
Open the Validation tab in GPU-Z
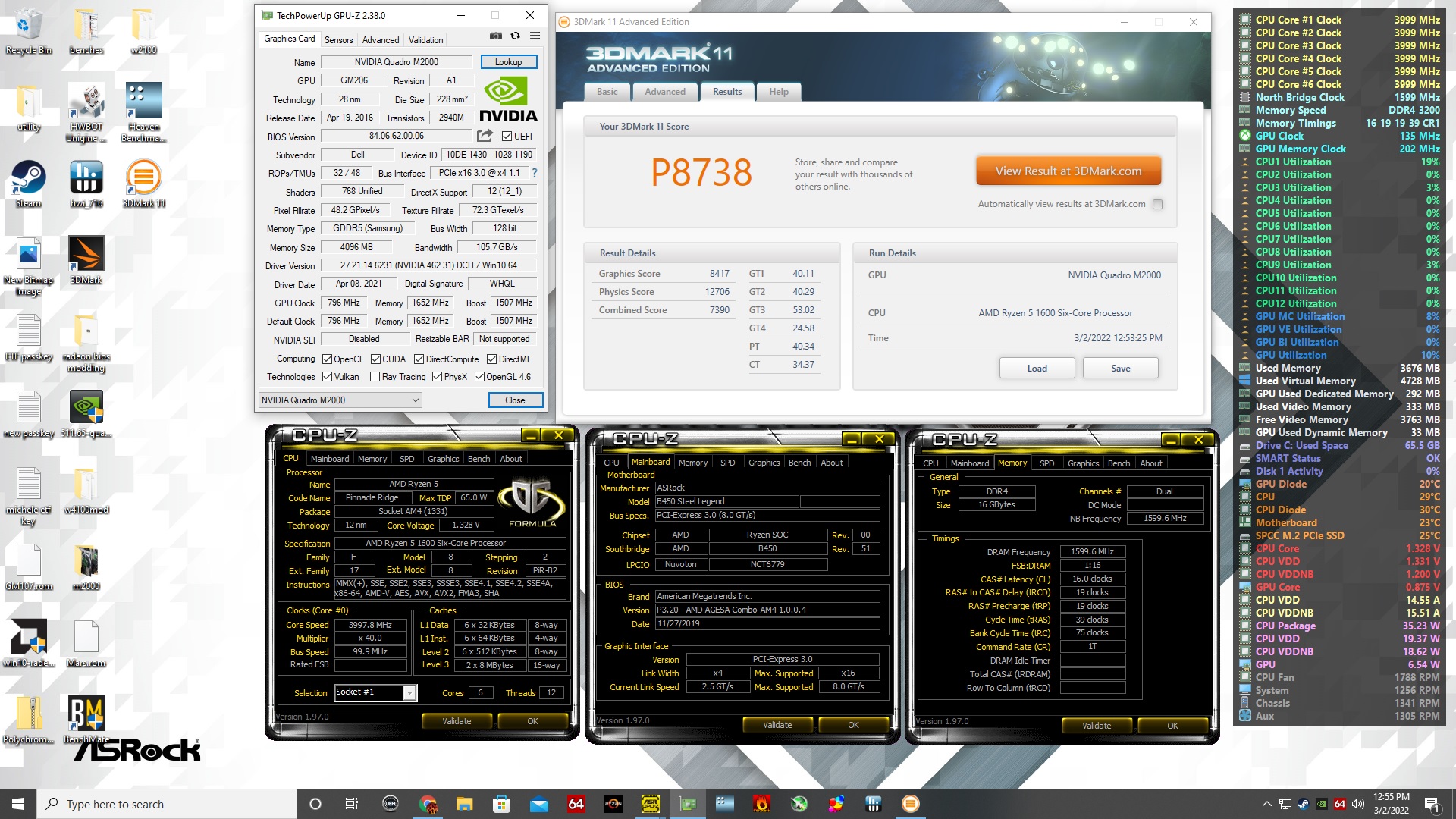pos(425,40)
